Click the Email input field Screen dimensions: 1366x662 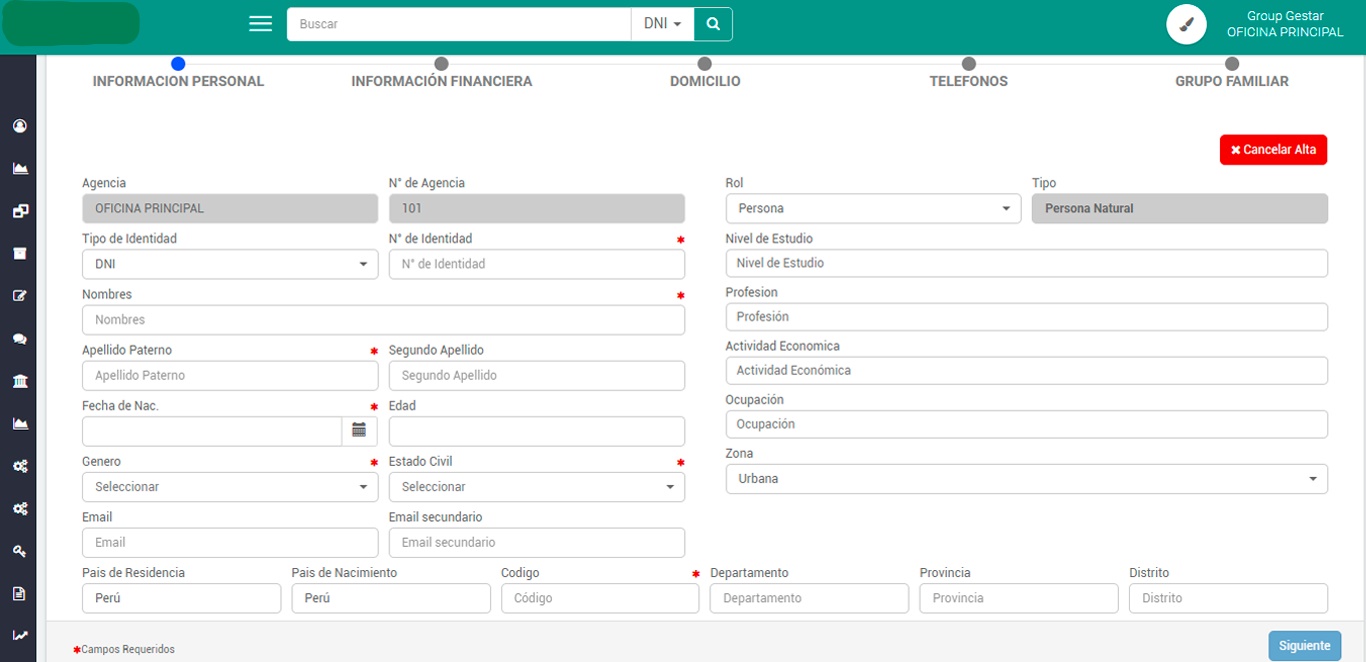click(230, 543)
